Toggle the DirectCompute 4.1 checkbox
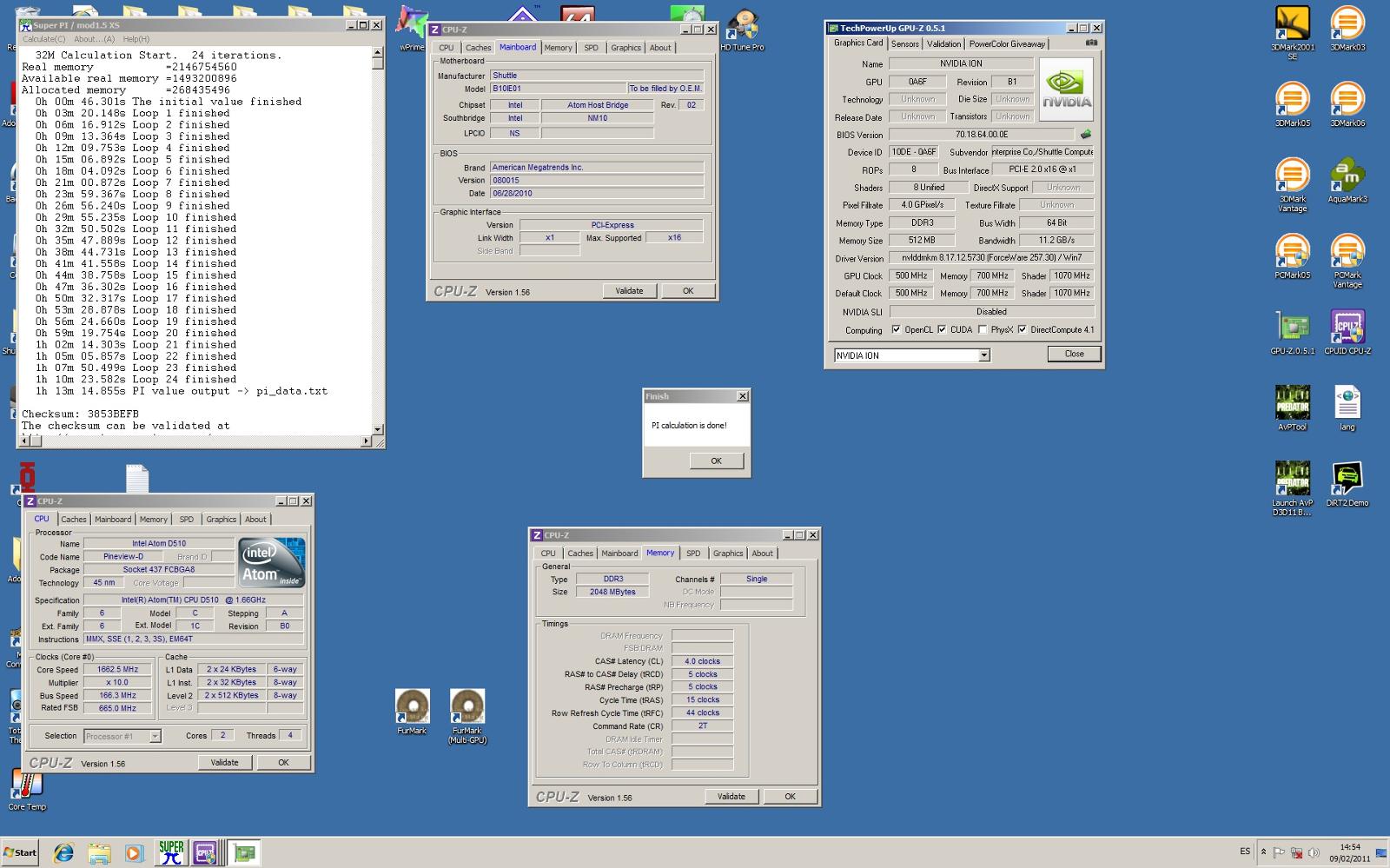 click(x=1023, y=329)
